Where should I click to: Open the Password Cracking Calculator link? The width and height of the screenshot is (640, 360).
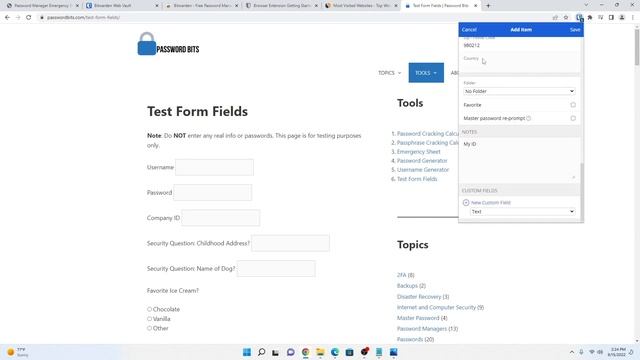[428, 133]
